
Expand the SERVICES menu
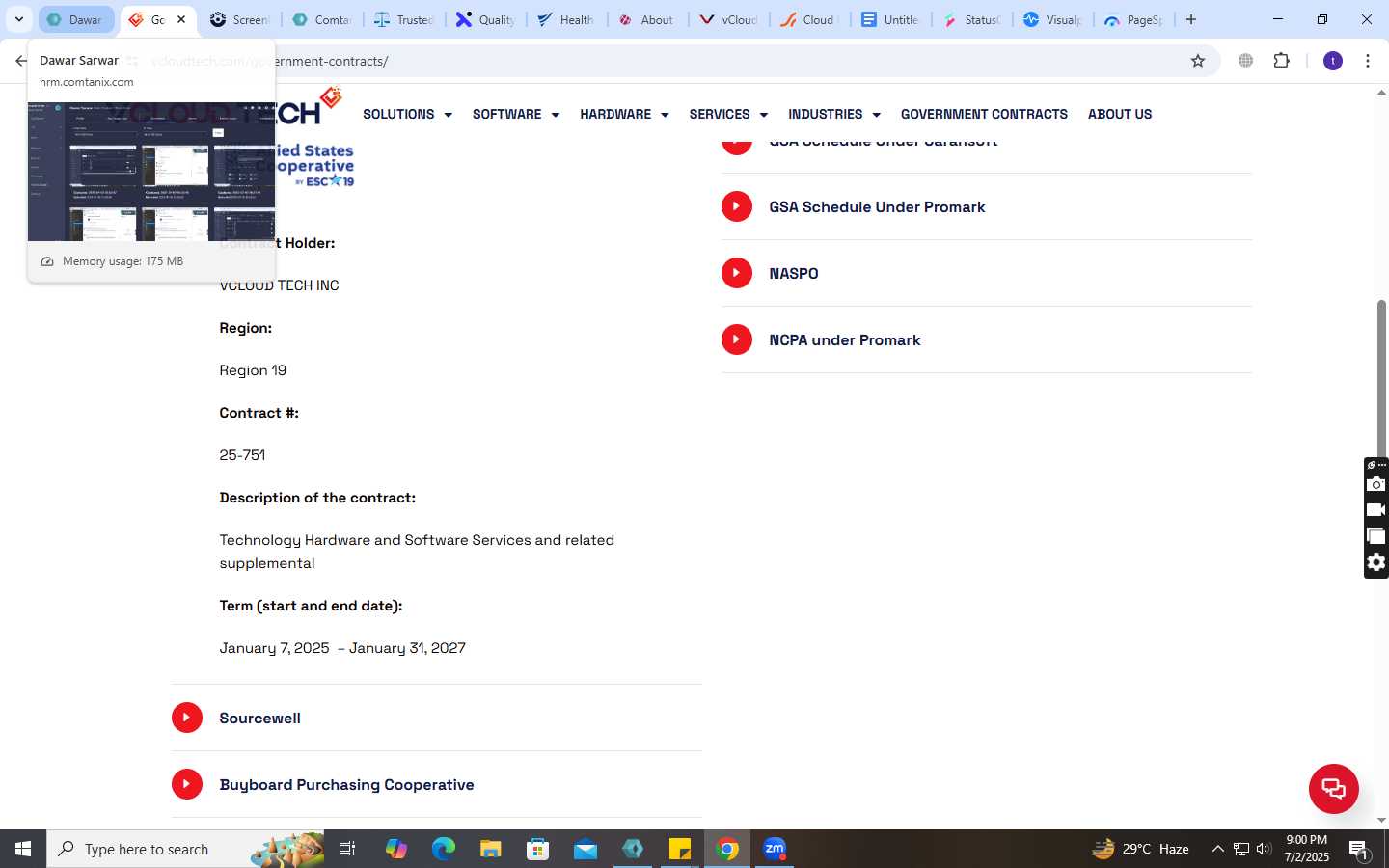coord(728,114)
